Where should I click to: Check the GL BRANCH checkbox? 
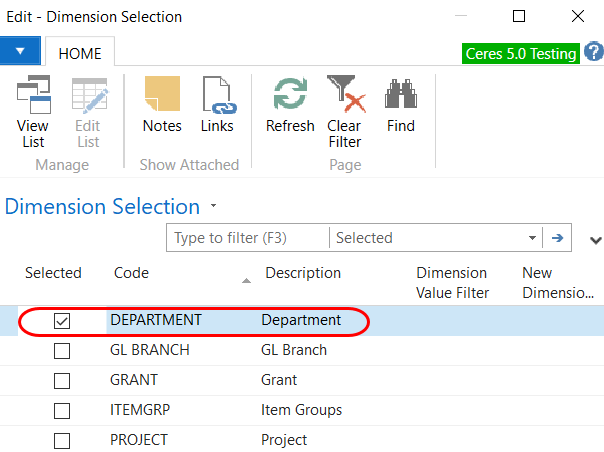(62, 351)
